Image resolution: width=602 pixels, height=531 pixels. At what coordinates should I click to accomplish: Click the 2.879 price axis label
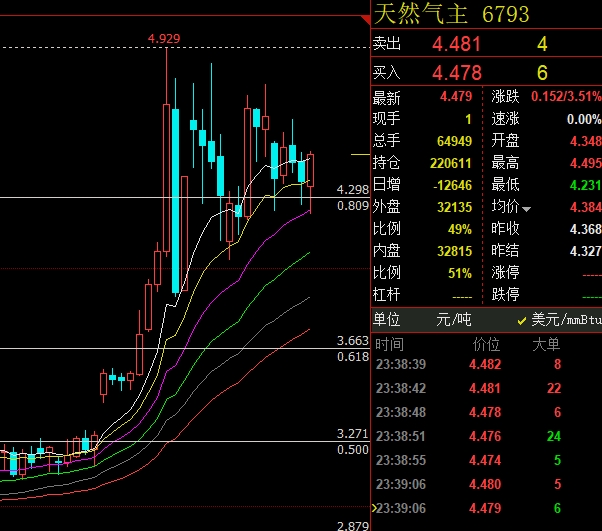(x=352, y=526)
